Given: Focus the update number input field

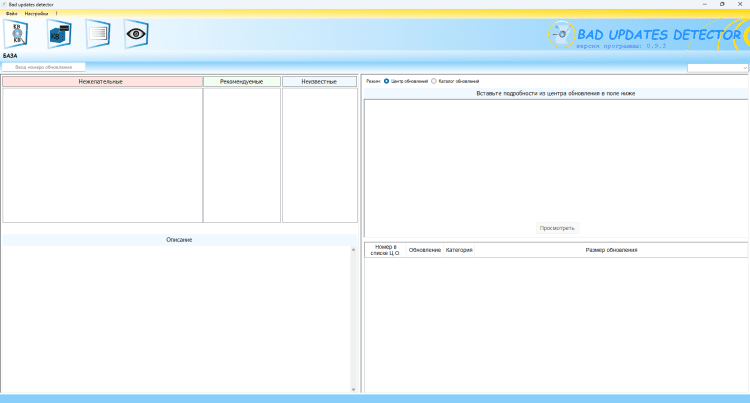Looking at the screenshot, I should pos(44,67).
